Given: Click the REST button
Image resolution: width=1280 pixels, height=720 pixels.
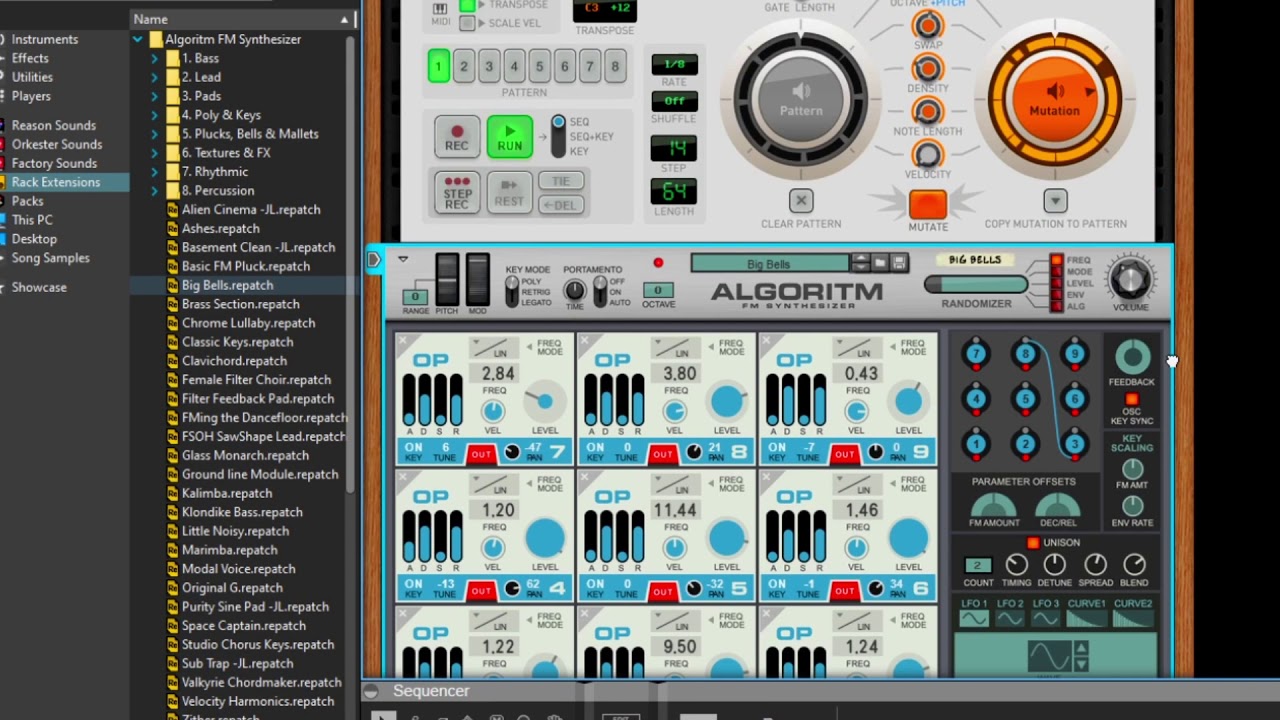Looking at the screenshot, I should click(x=509, y=192).
